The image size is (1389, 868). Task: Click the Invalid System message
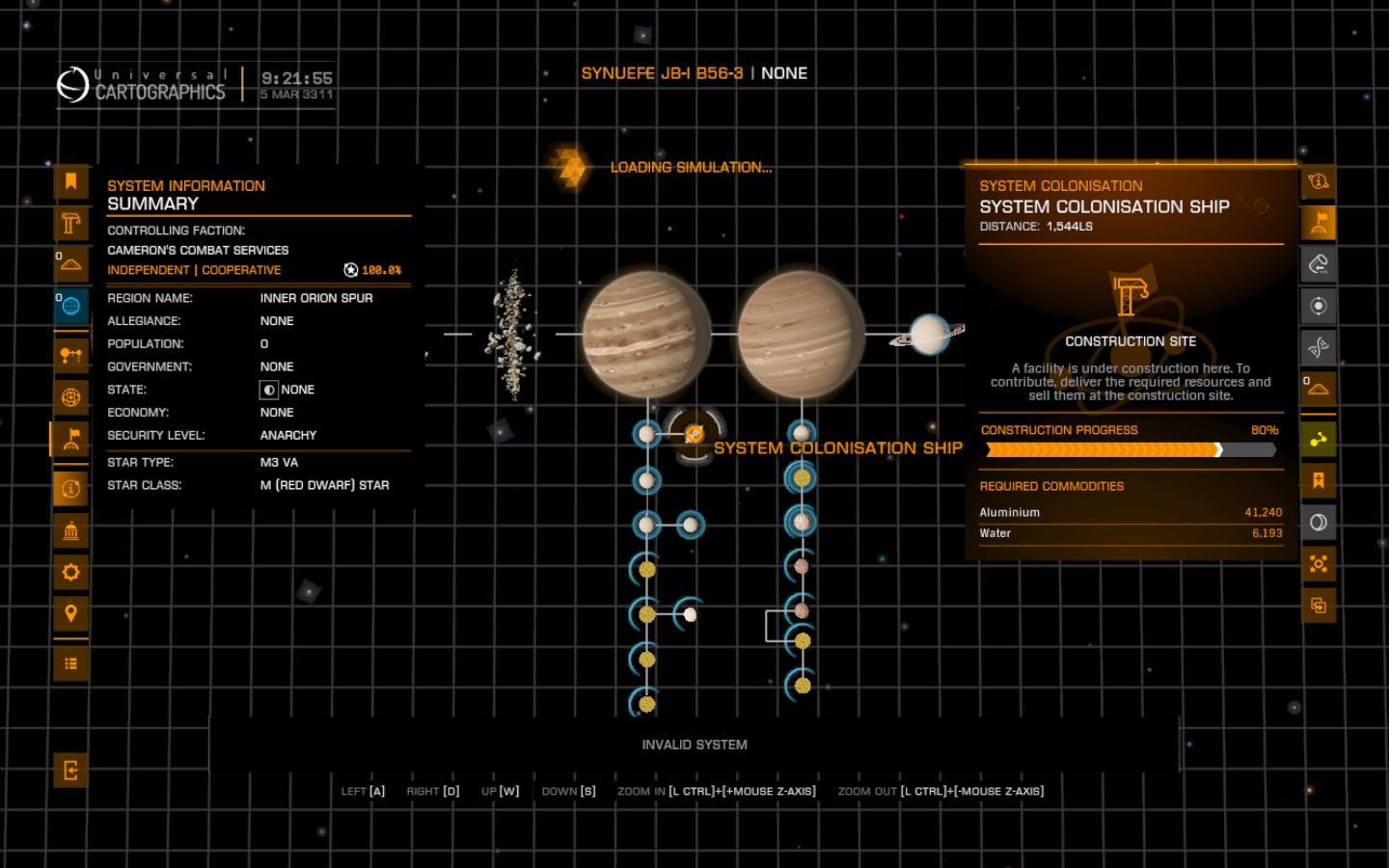click(x=694, y=745)
